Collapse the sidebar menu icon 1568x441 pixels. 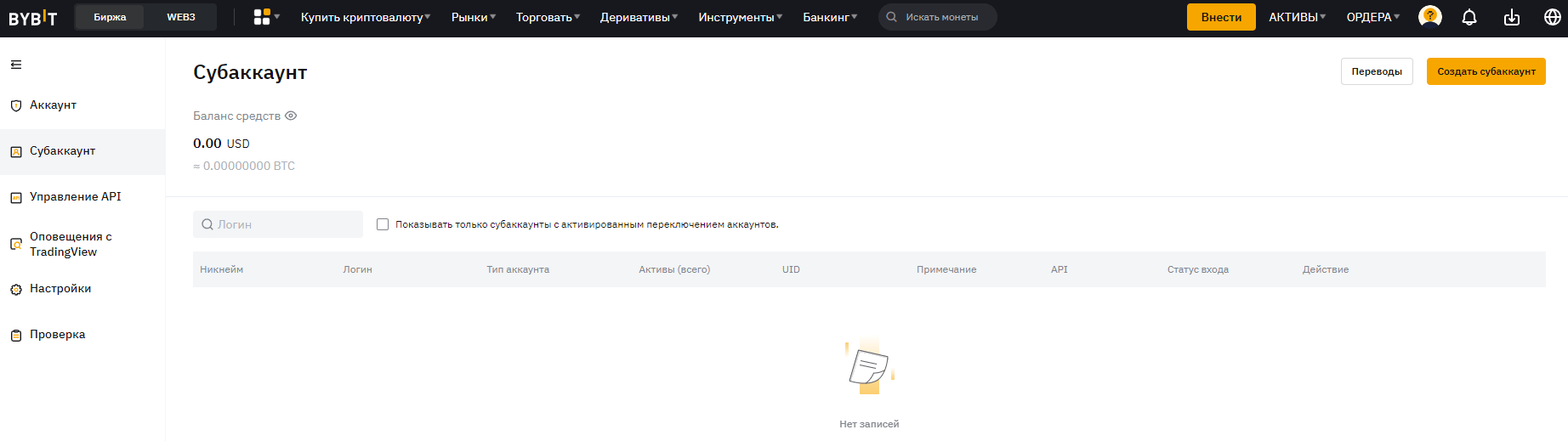point(16,65)
